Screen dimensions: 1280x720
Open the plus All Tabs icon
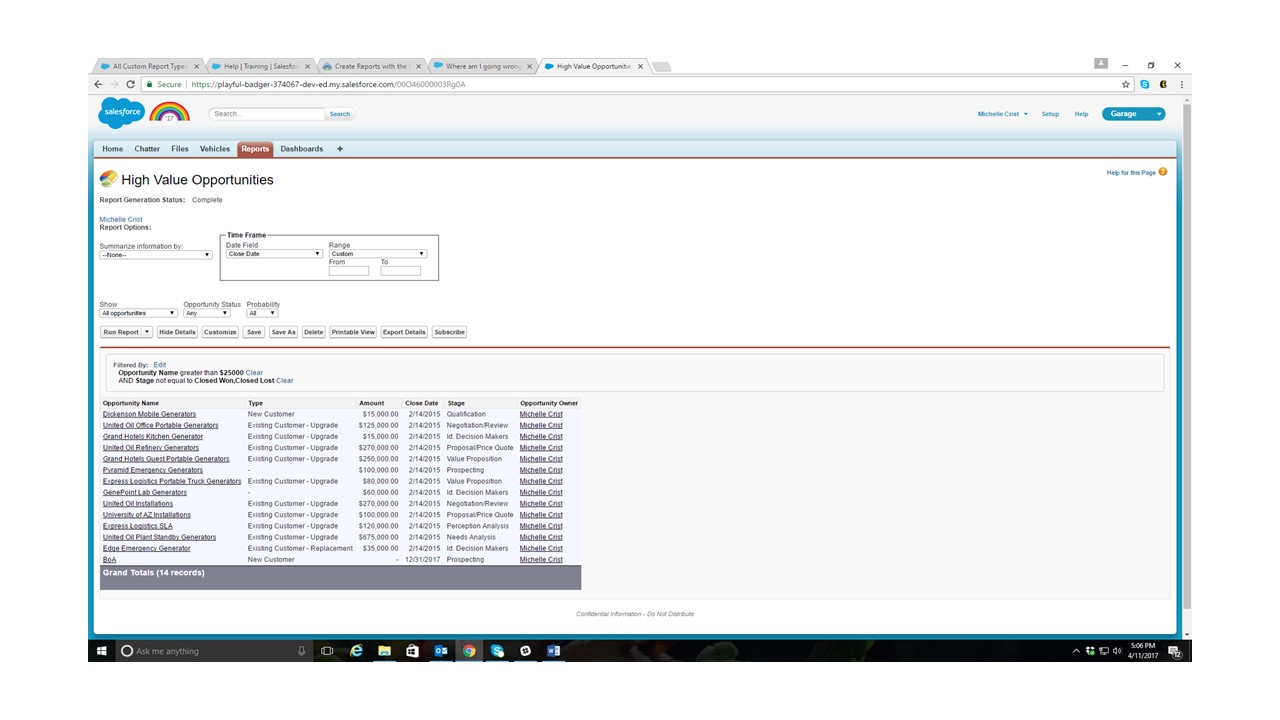pos(340,149)
